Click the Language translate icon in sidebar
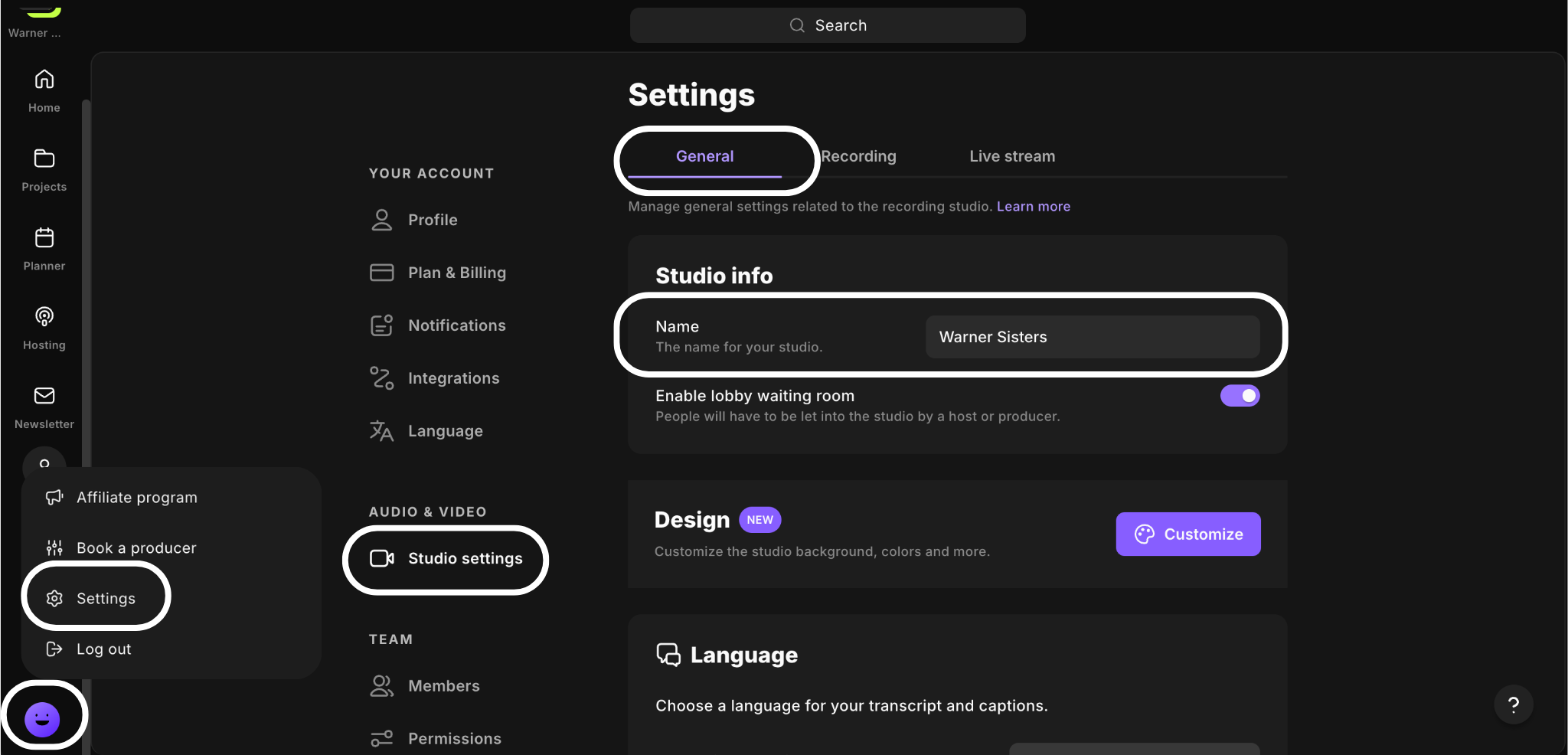Image resolution: width=1568 pixels, height=755 pixels. [x=381, y=431]
